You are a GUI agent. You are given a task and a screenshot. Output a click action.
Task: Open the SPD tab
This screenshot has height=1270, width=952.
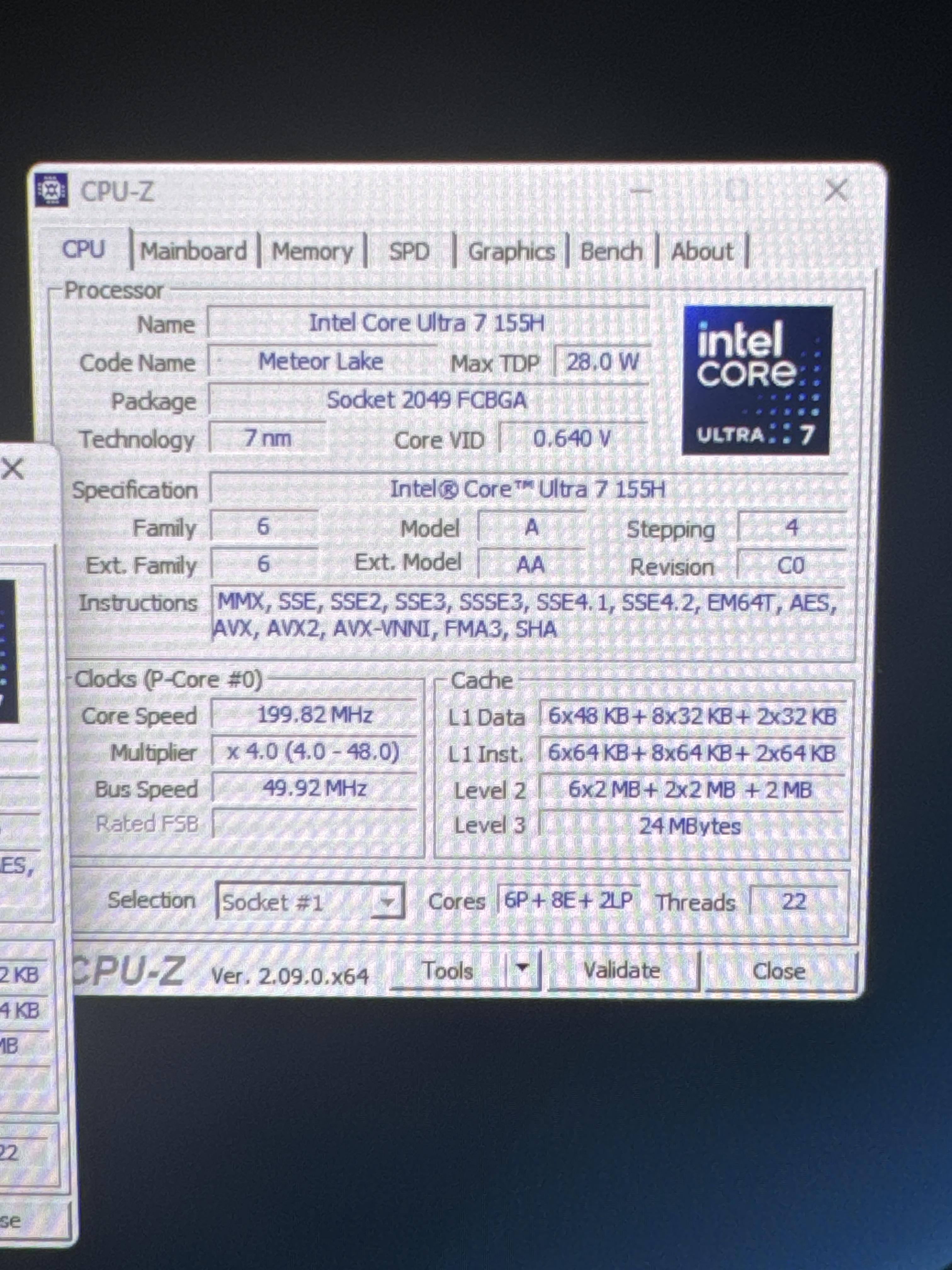click(409, 251)
